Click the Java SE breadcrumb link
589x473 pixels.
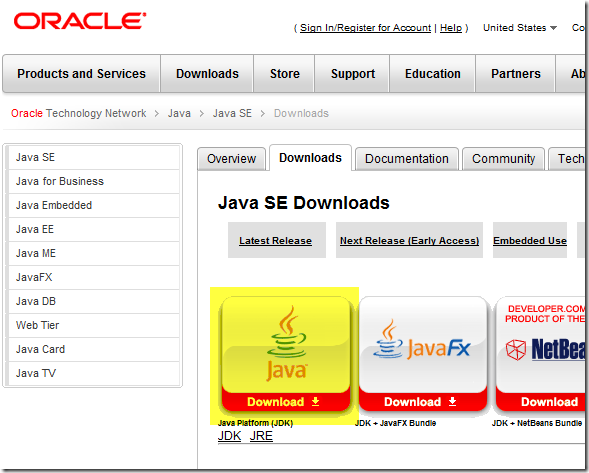point(232,113)
